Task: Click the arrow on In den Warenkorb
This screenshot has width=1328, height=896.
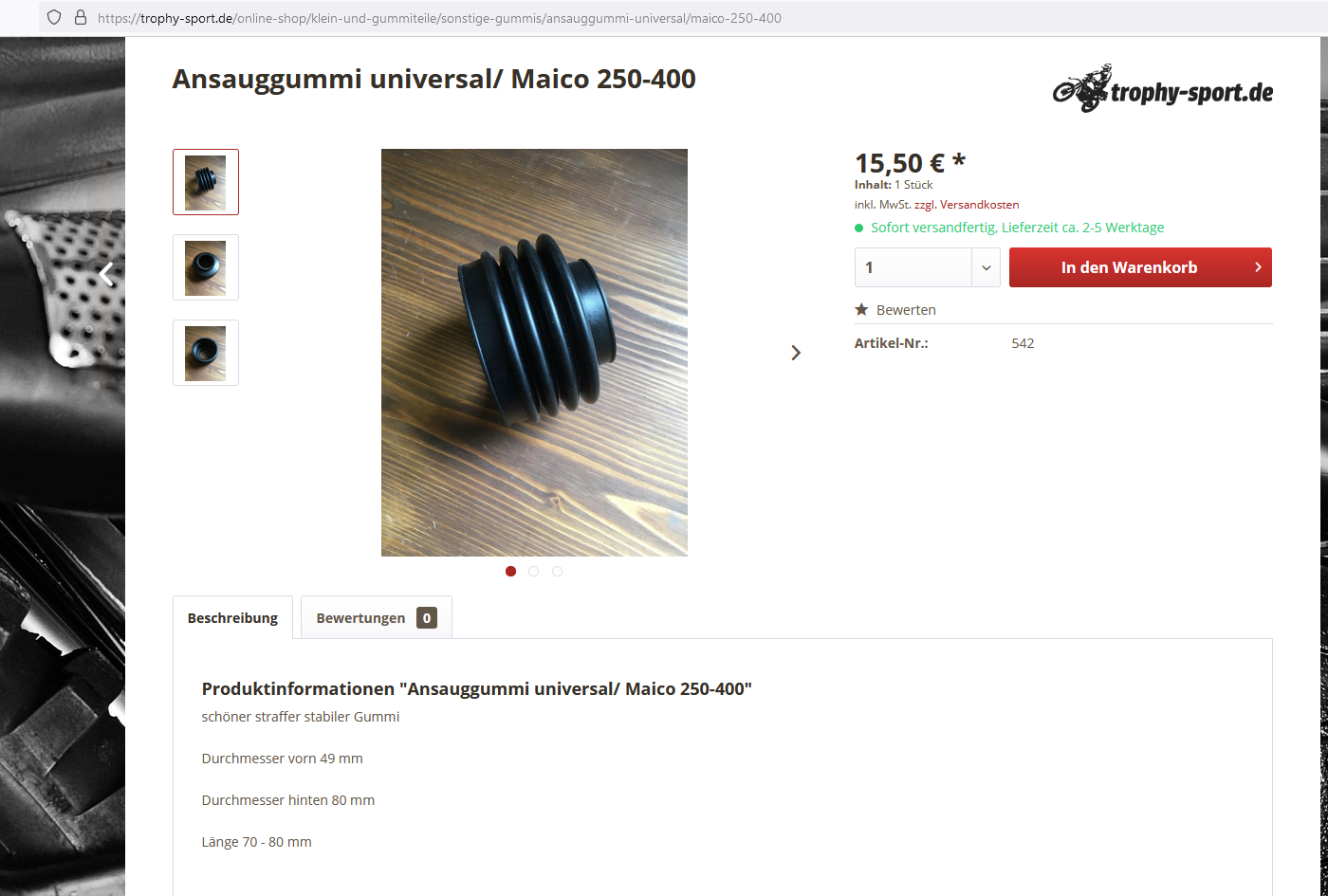Action: [1258, 267]
